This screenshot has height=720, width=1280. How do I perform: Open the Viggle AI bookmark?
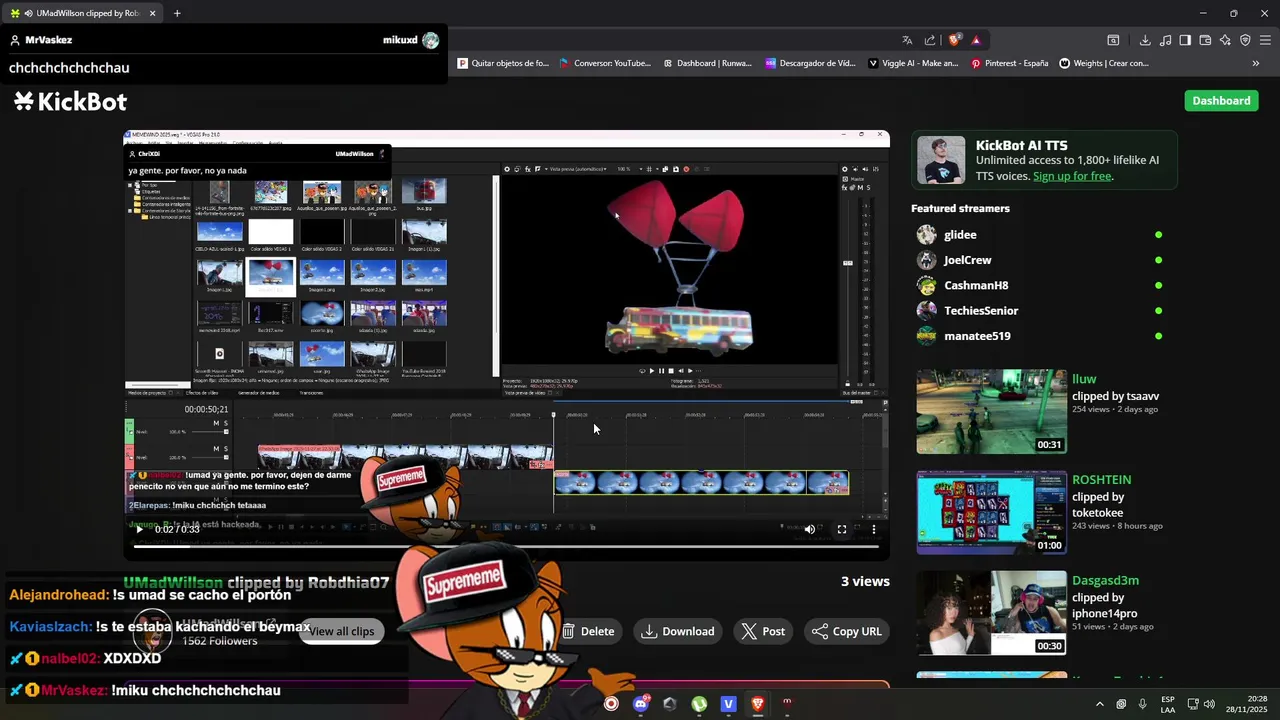tap(913, 63)
